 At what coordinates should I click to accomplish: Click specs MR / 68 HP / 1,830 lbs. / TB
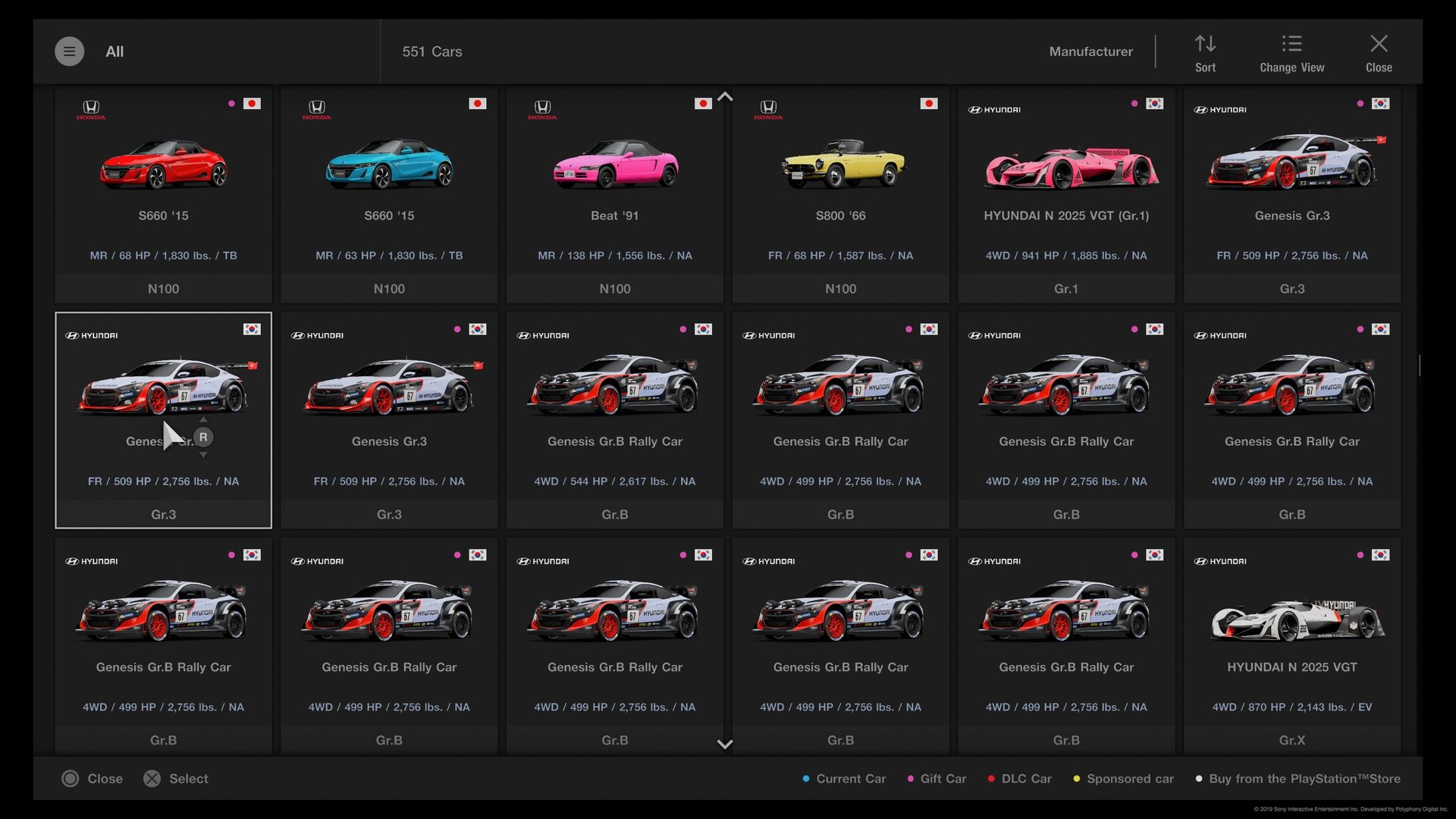(x=163, y=256)
